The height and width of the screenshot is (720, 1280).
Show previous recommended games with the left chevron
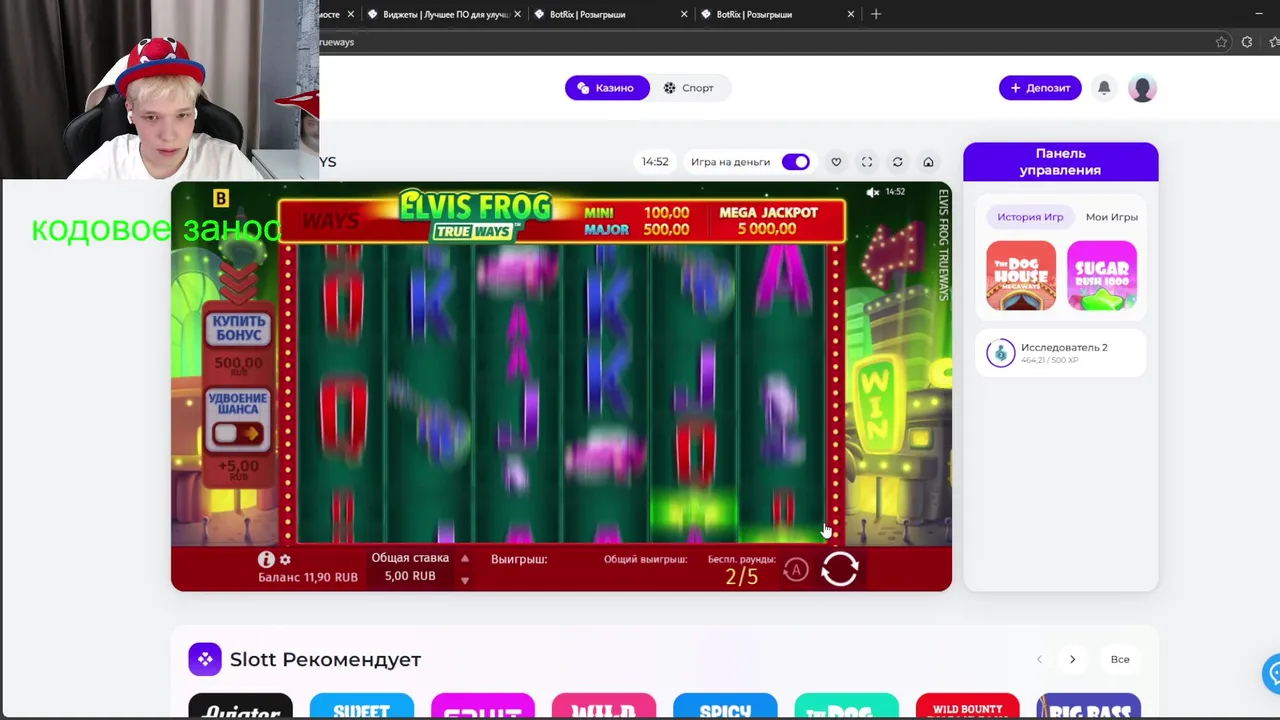pyautogui.click(x=1039, y=660)
